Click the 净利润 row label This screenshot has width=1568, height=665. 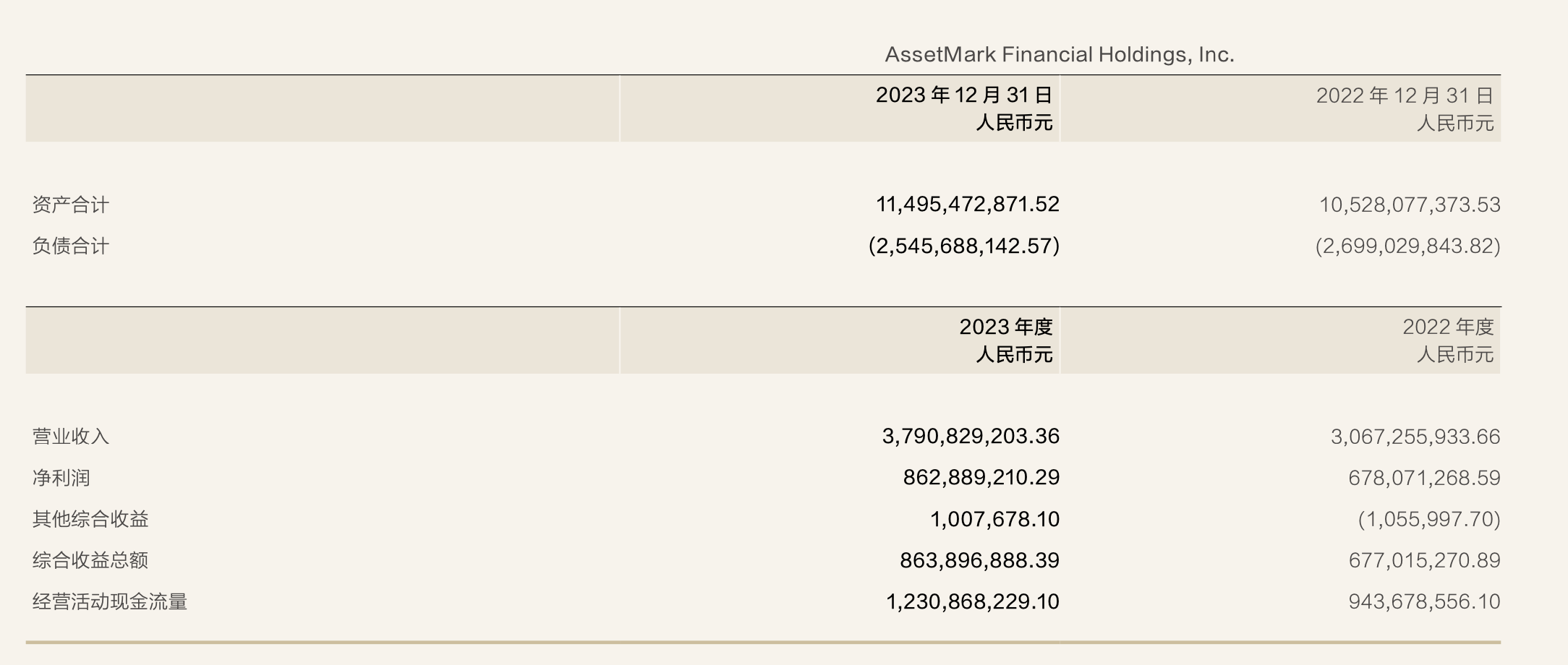[61, 478]
